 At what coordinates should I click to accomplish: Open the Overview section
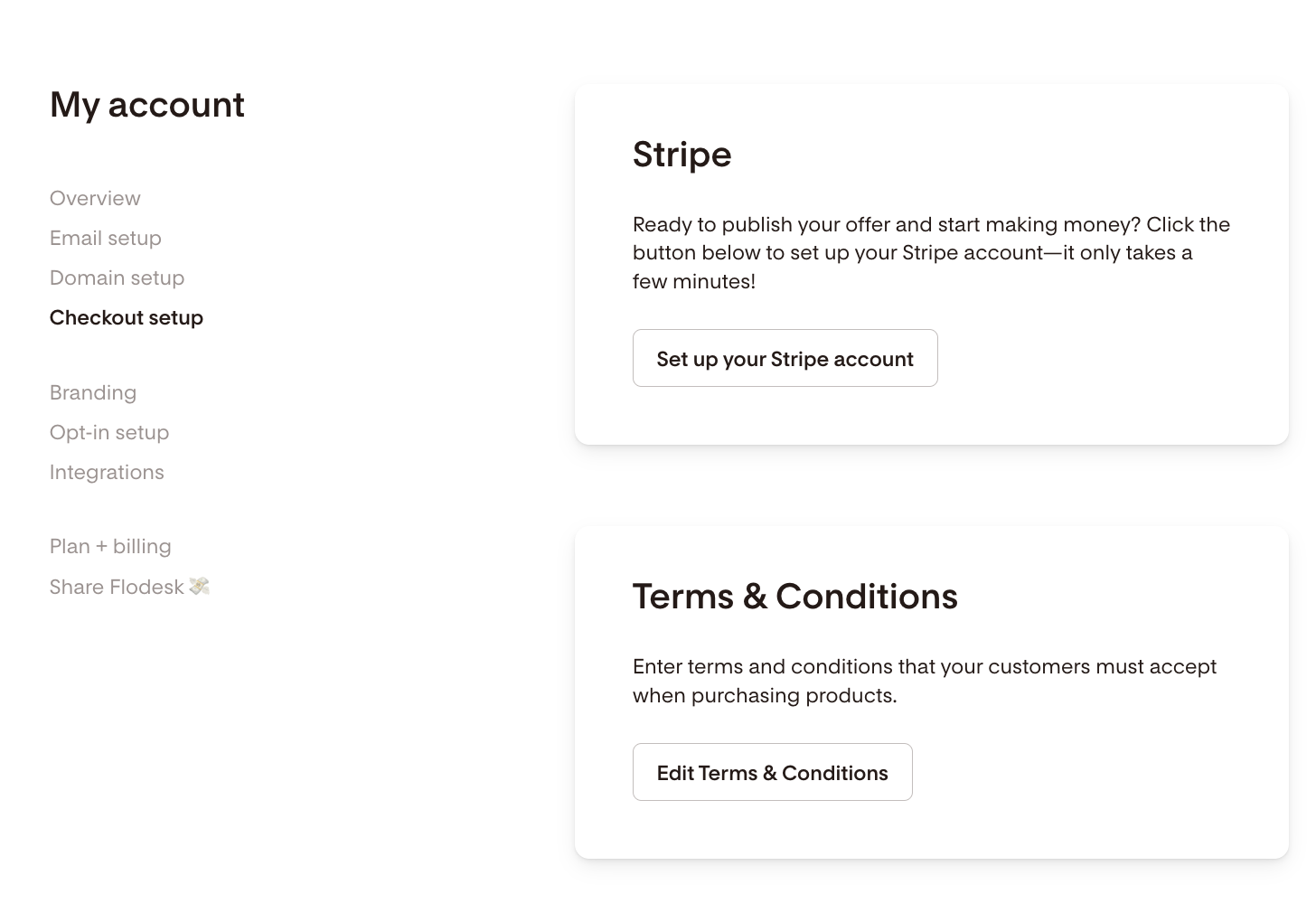click(x=95, y=198)
